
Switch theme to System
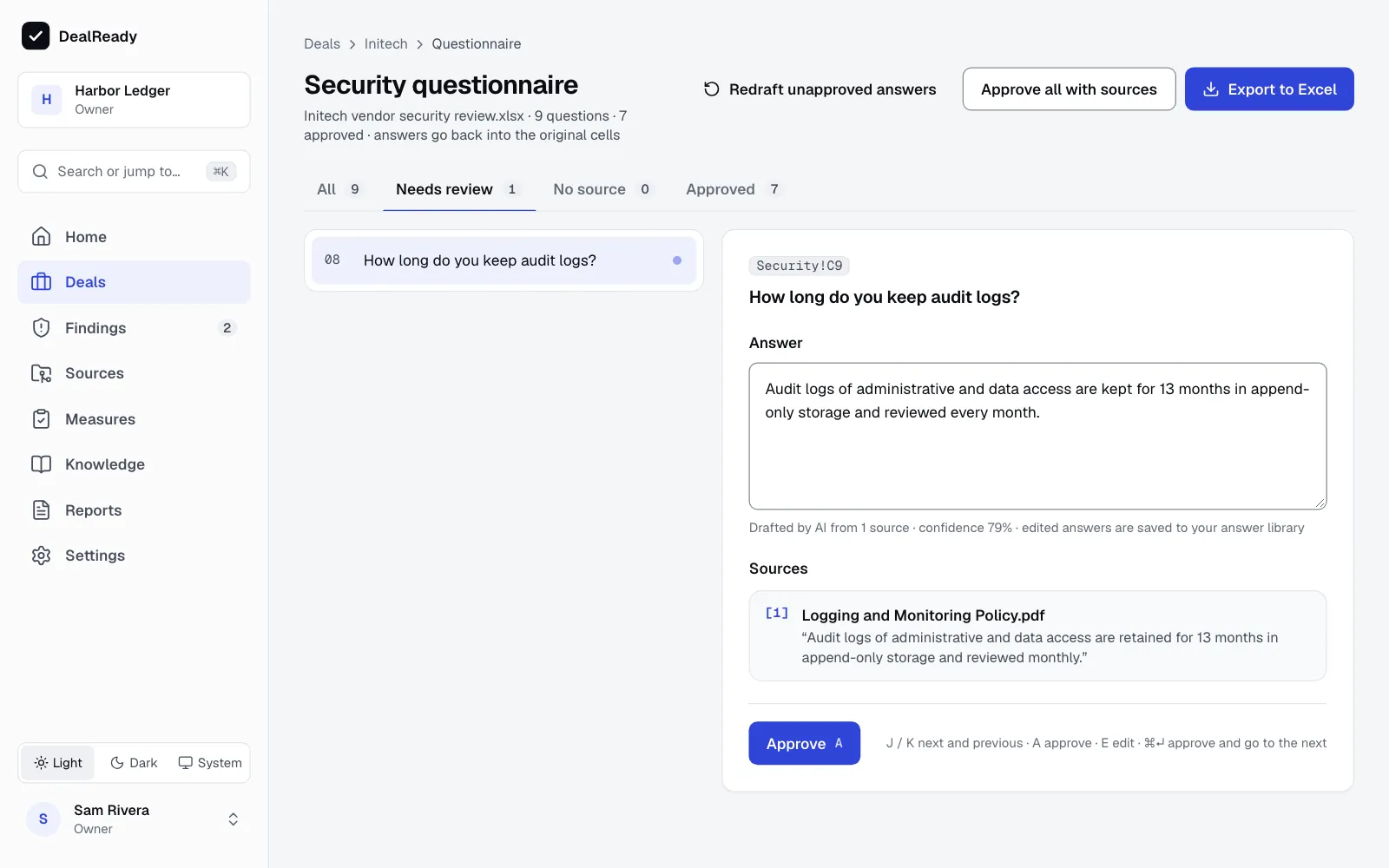click(x=210, y=763)
